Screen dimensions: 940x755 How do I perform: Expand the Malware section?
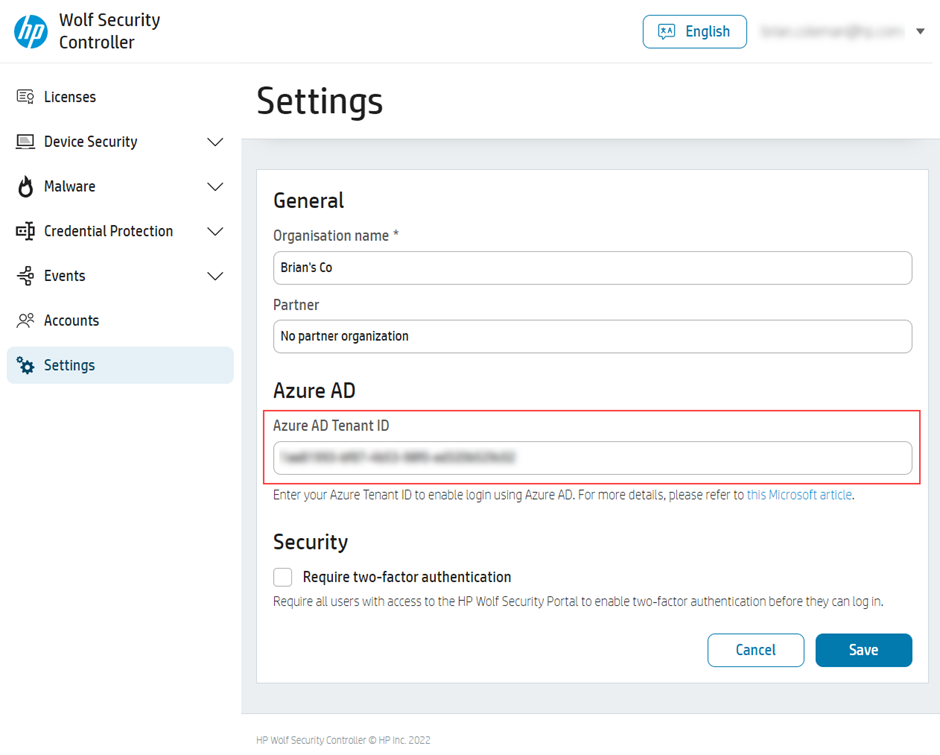[215, 186]
